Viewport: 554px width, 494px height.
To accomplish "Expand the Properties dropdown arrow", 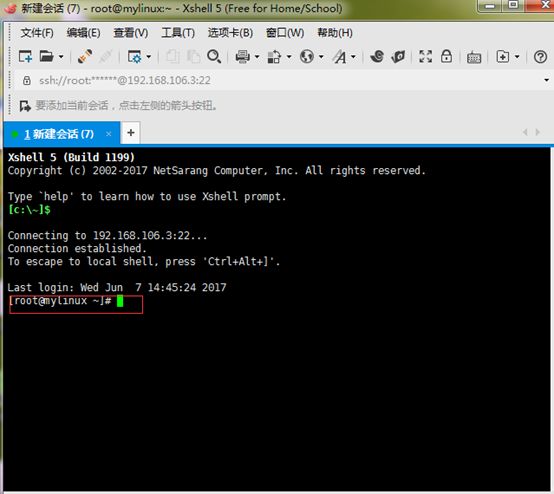I will [x=149, y=57].
